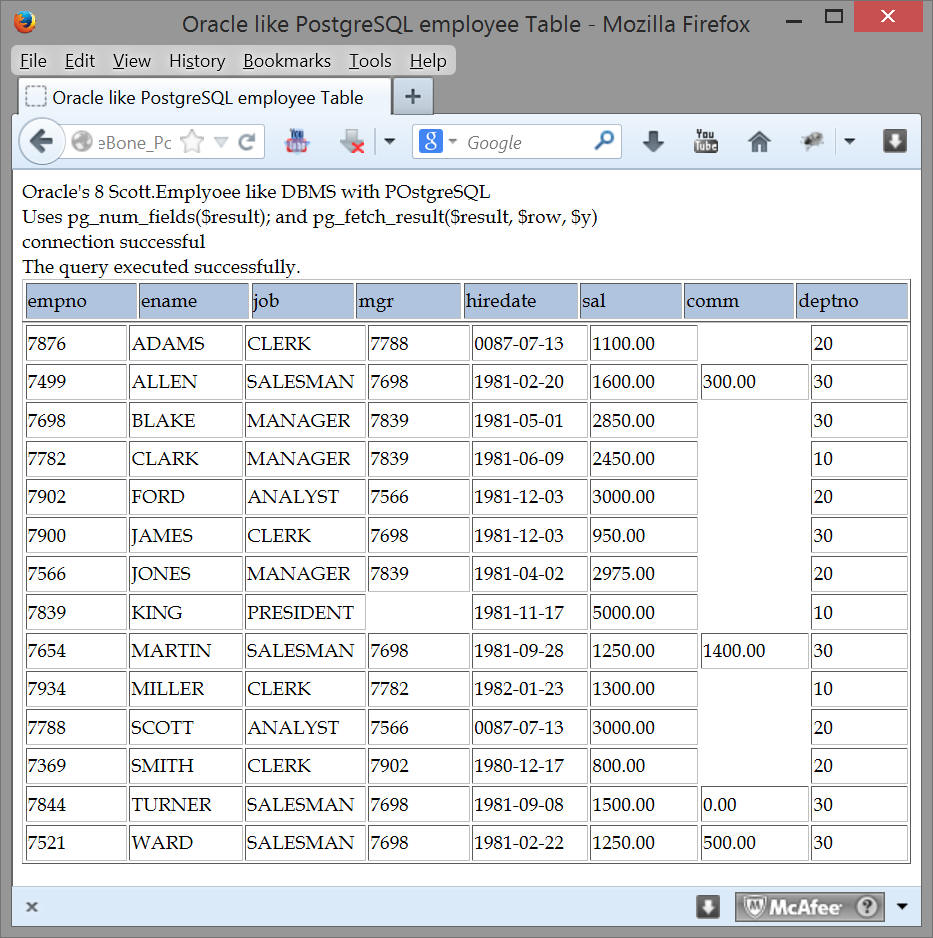Close the add-on bar with the X
Viewport: 933px width, 938px height.
[32, 907]
